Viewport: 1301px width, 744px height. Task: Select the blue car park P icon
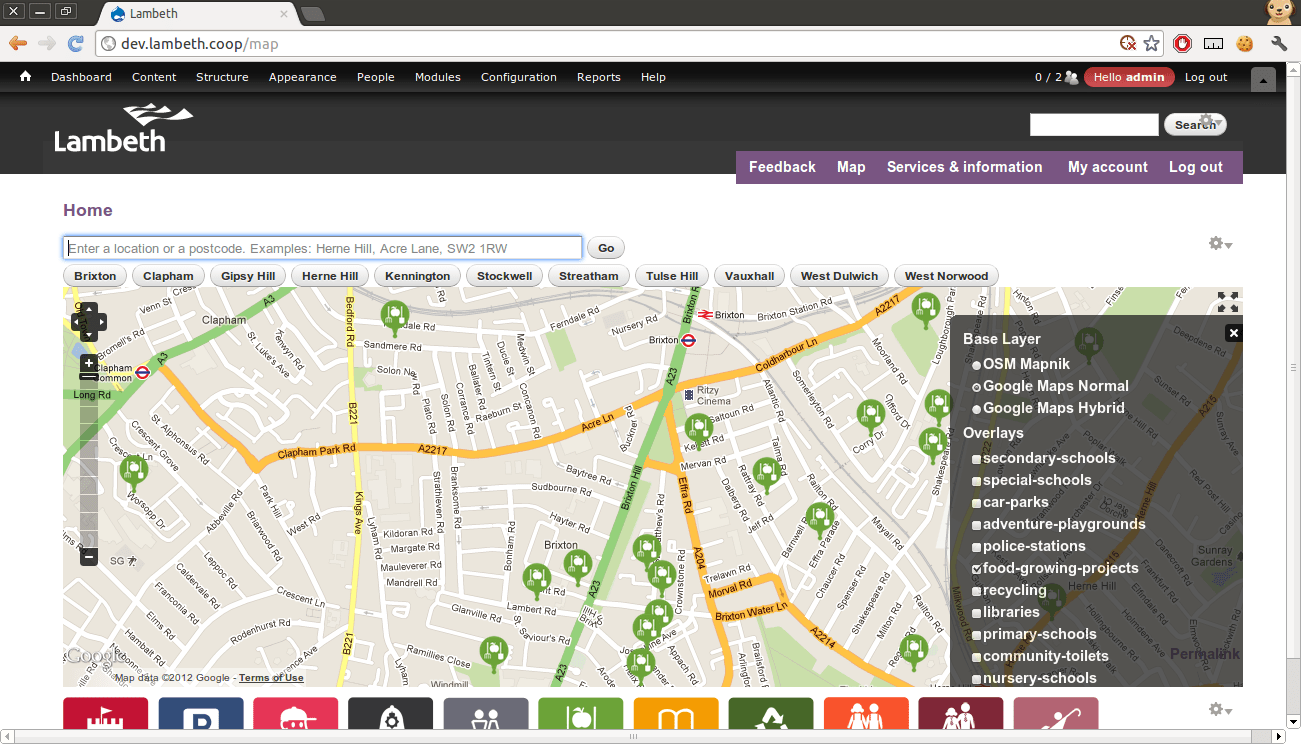coord(200,715)
